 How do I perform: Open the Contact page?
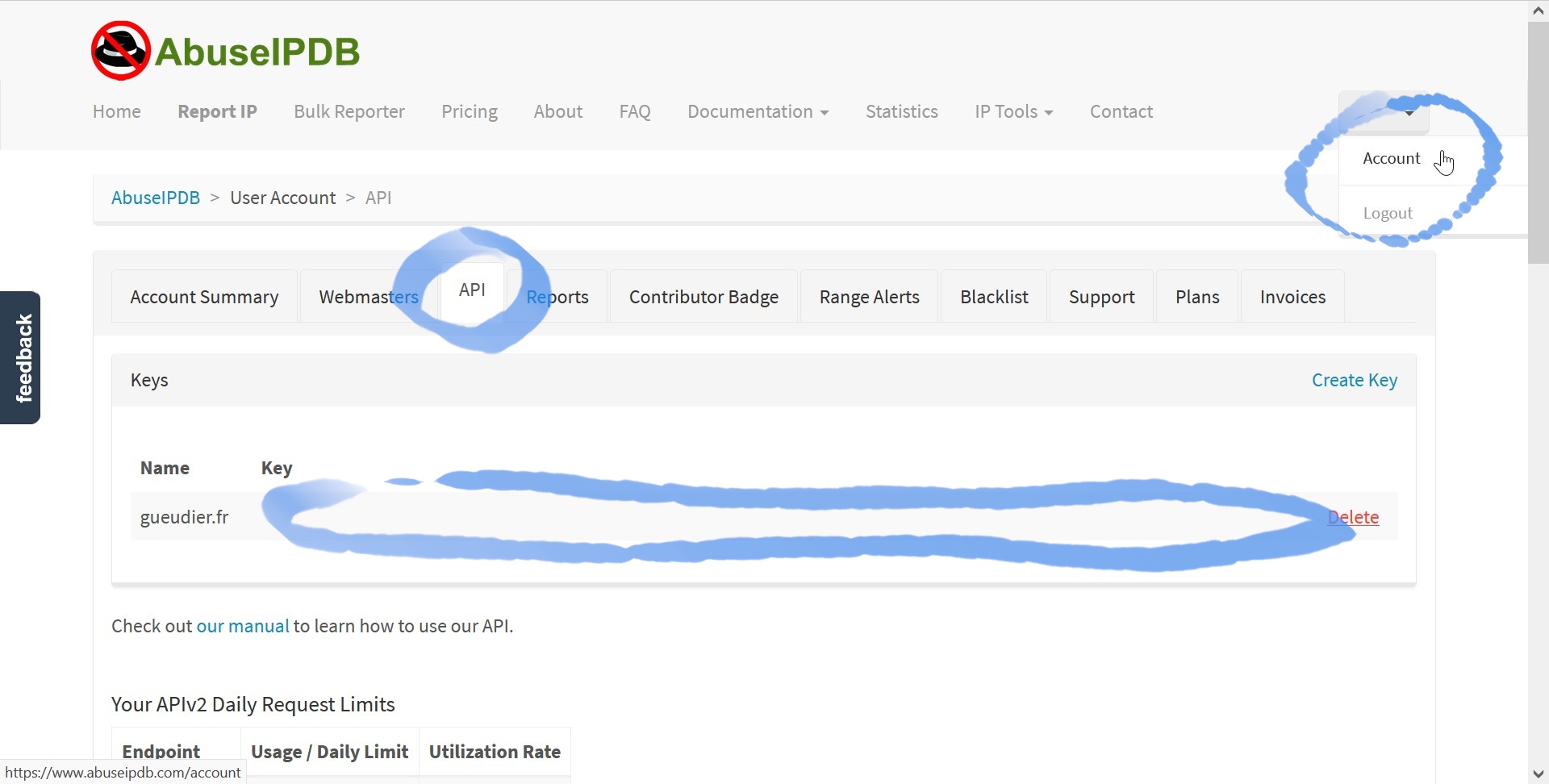(1121, 111)
